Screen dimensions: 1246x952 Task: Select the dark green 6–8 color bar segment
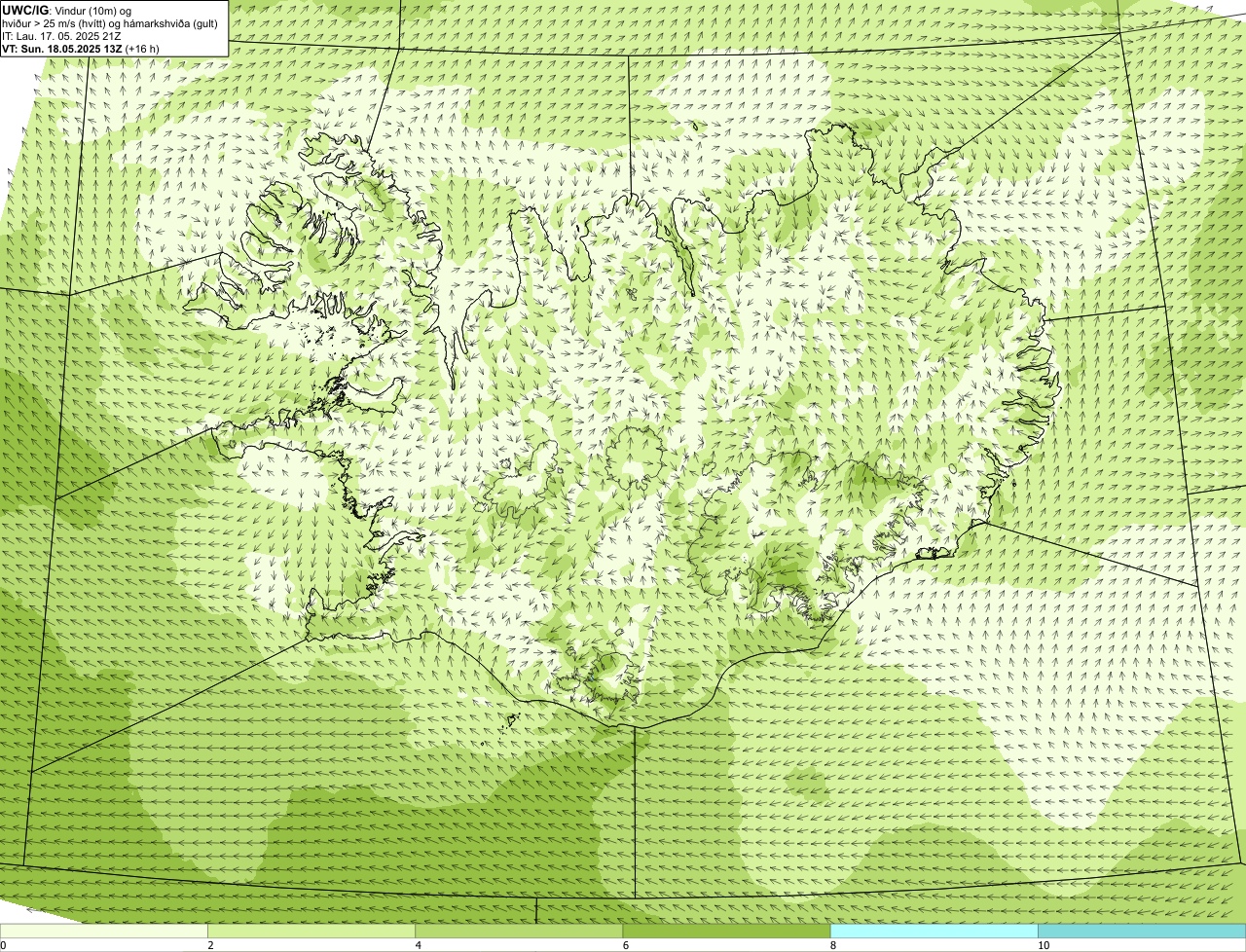click(x=726, y=931)
